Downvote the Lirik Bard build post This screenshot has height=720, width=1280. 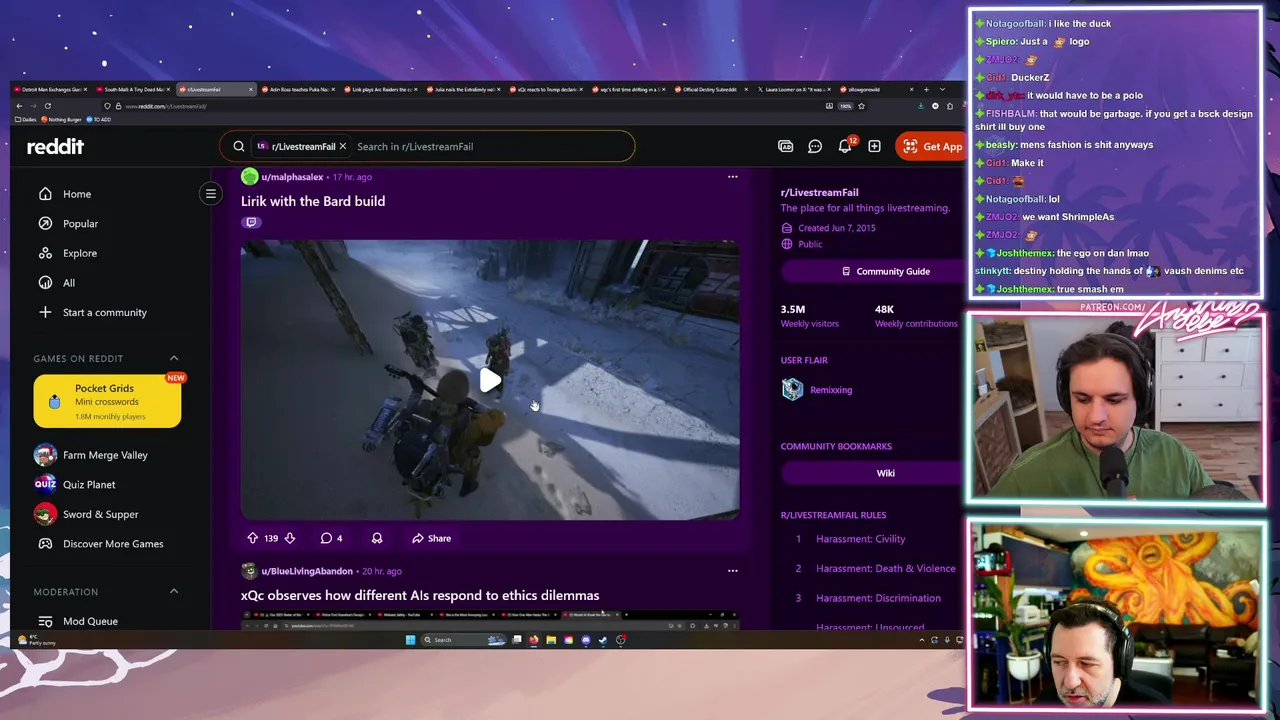pyautogui.click(x=290, y=538)
